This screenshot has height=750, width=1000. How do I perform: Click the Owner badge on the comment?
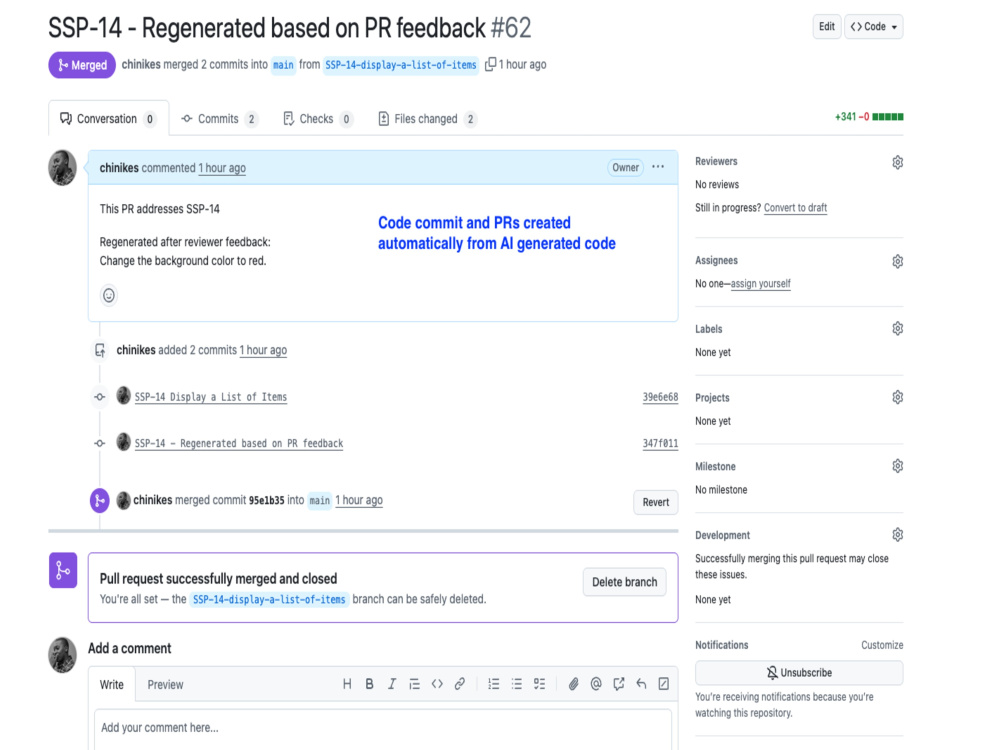(625, 167)
